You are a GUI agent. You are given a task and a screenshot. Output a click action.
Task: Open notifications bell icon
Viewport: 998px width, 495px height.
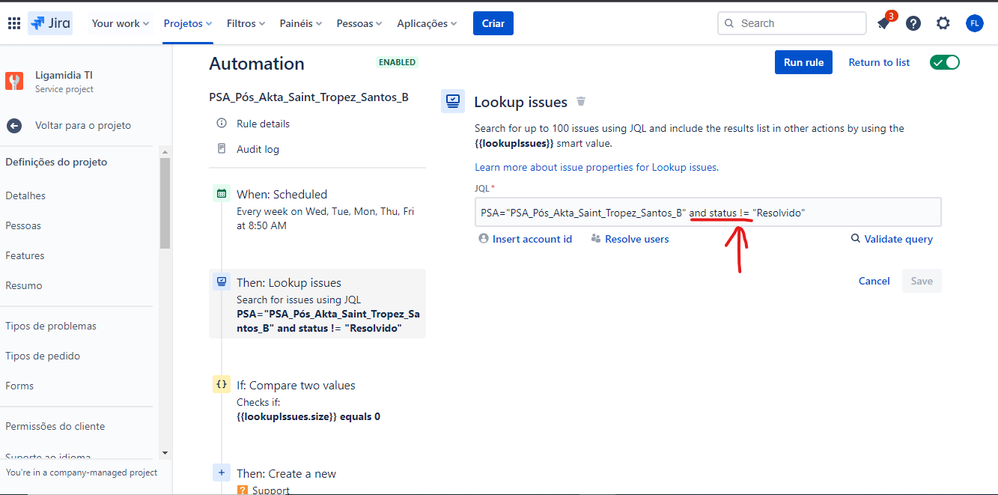coord(883,24)
